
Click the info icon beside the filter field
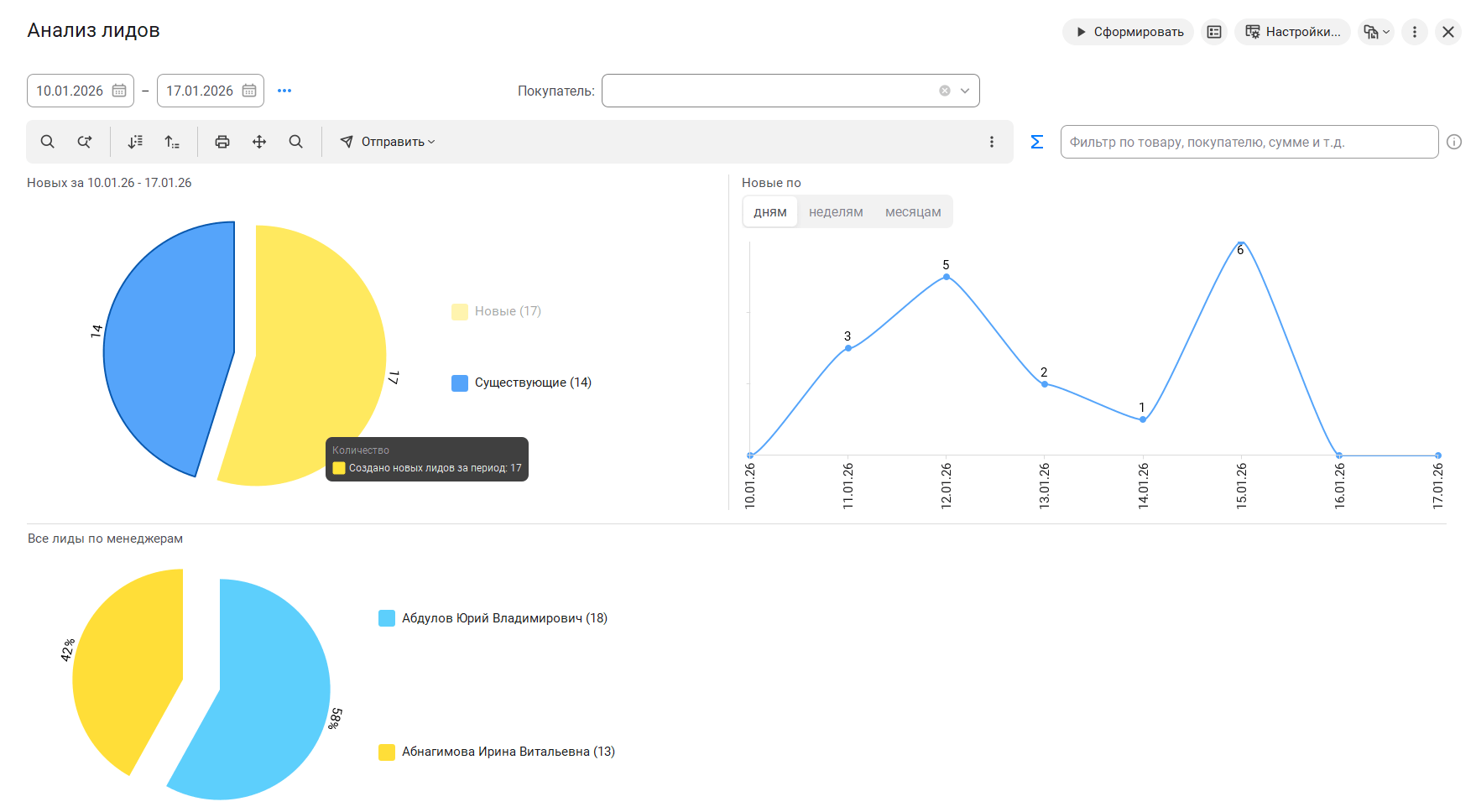click(1454, 142)
